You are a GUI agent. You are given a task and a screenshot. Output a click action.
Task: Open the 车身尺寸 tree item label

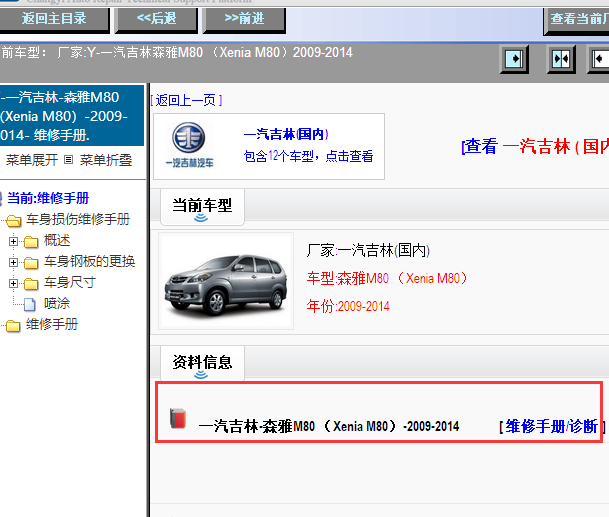coord(70,282)
